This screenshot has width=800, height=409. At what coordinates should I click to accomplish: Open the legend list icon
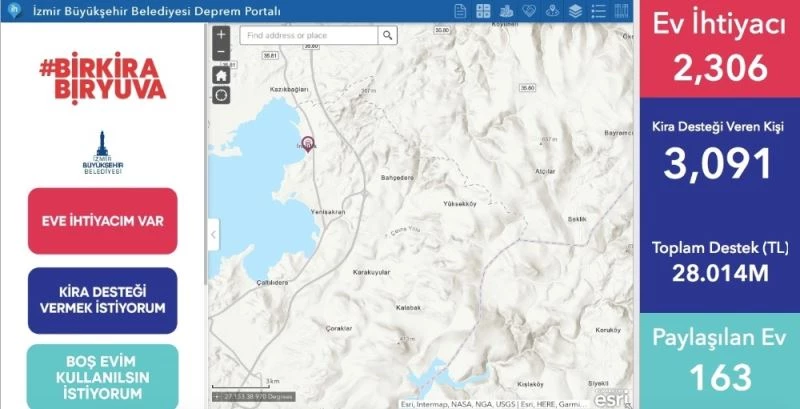click(x=599, y=11)
